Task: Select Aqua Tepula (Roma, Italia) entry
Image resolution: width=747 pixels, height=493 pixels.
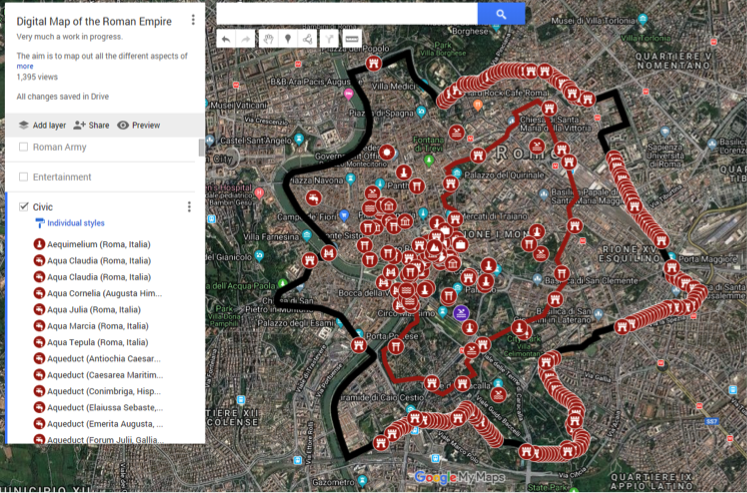Action: click(x=98, y=342)
